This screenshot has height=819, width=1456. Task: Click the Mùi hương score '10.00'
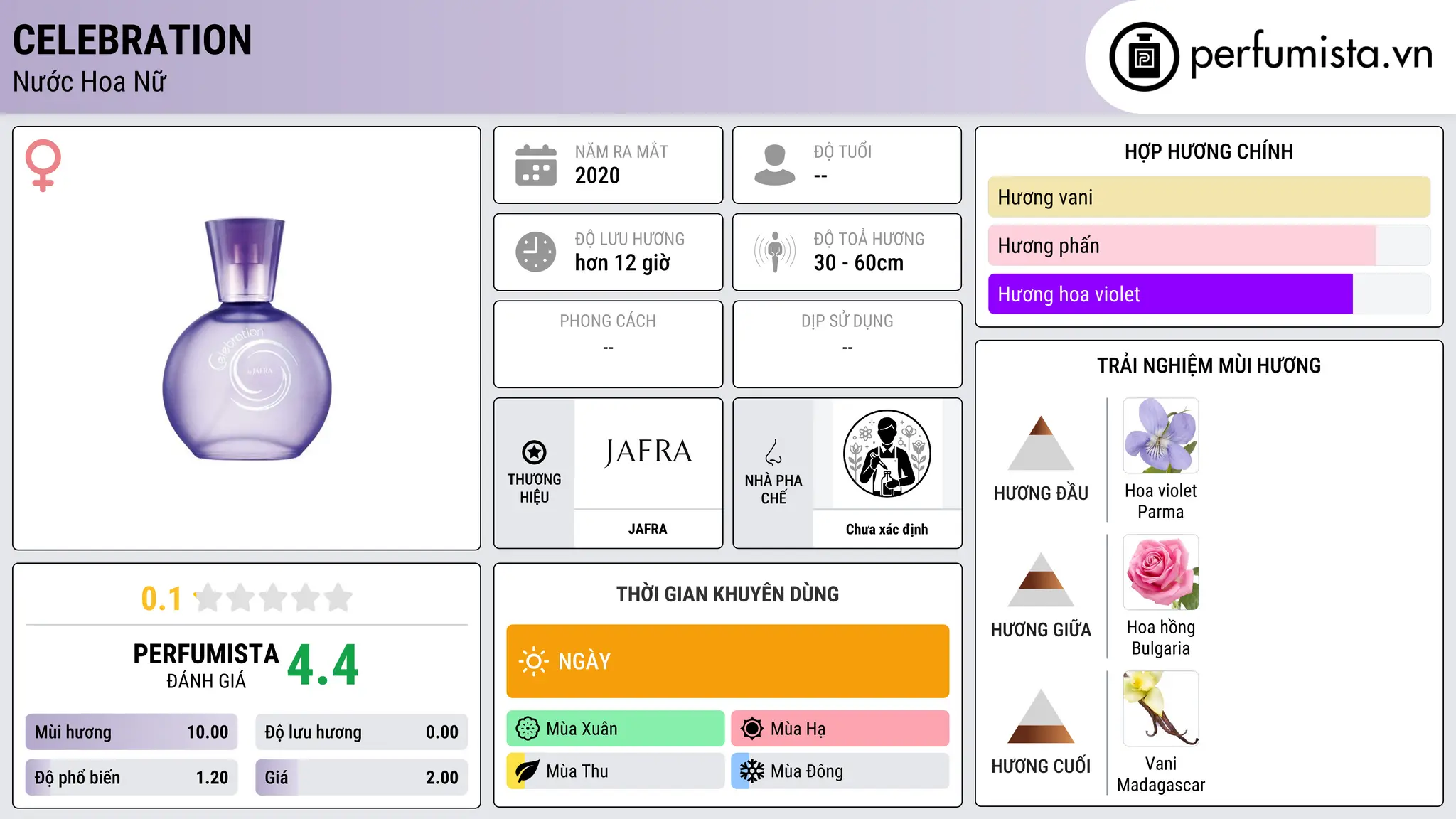(x=208, y=732)
